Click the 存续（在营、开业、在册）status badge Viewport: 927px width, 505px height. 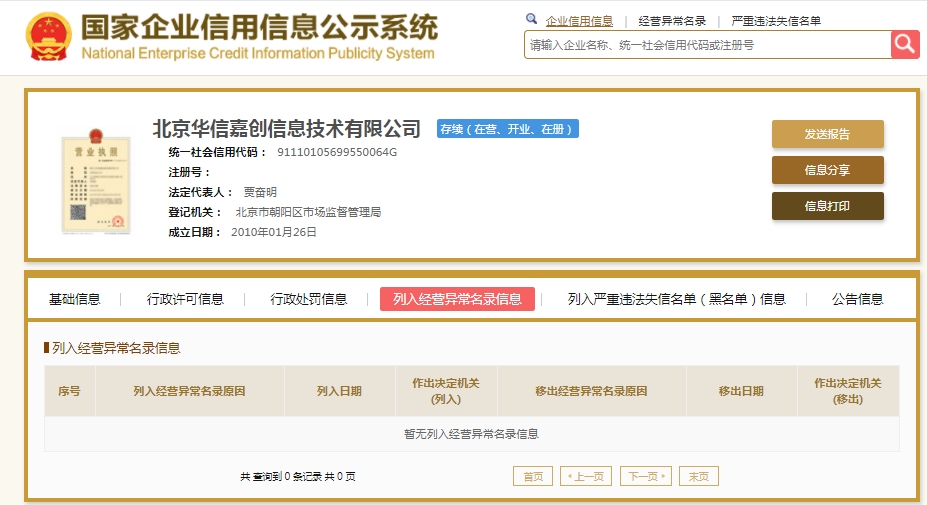pos(508,129)
